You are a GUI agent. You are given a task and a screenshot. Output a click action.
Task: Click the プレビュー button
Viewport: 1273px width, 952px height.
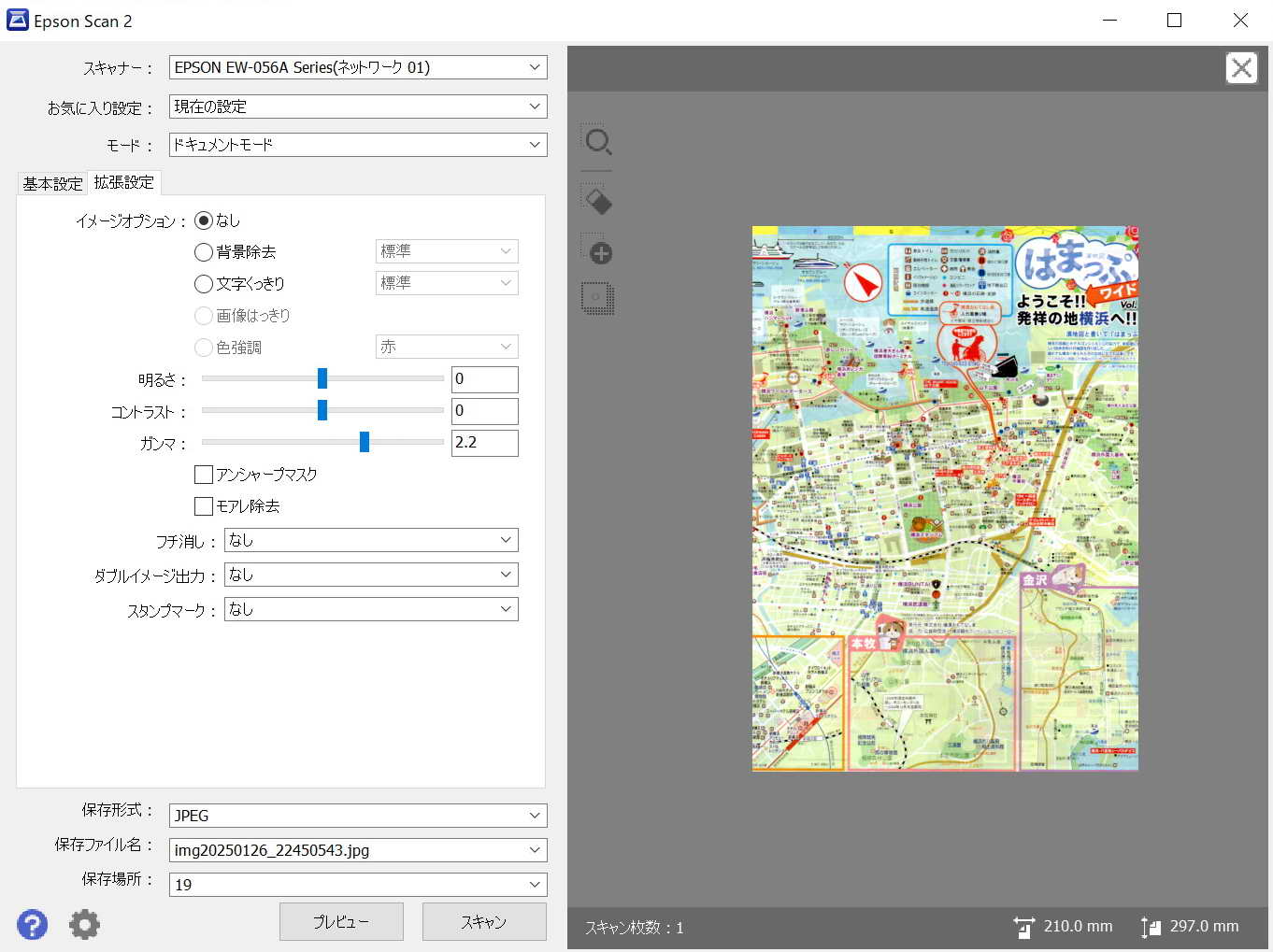click(x=341, y=922)
